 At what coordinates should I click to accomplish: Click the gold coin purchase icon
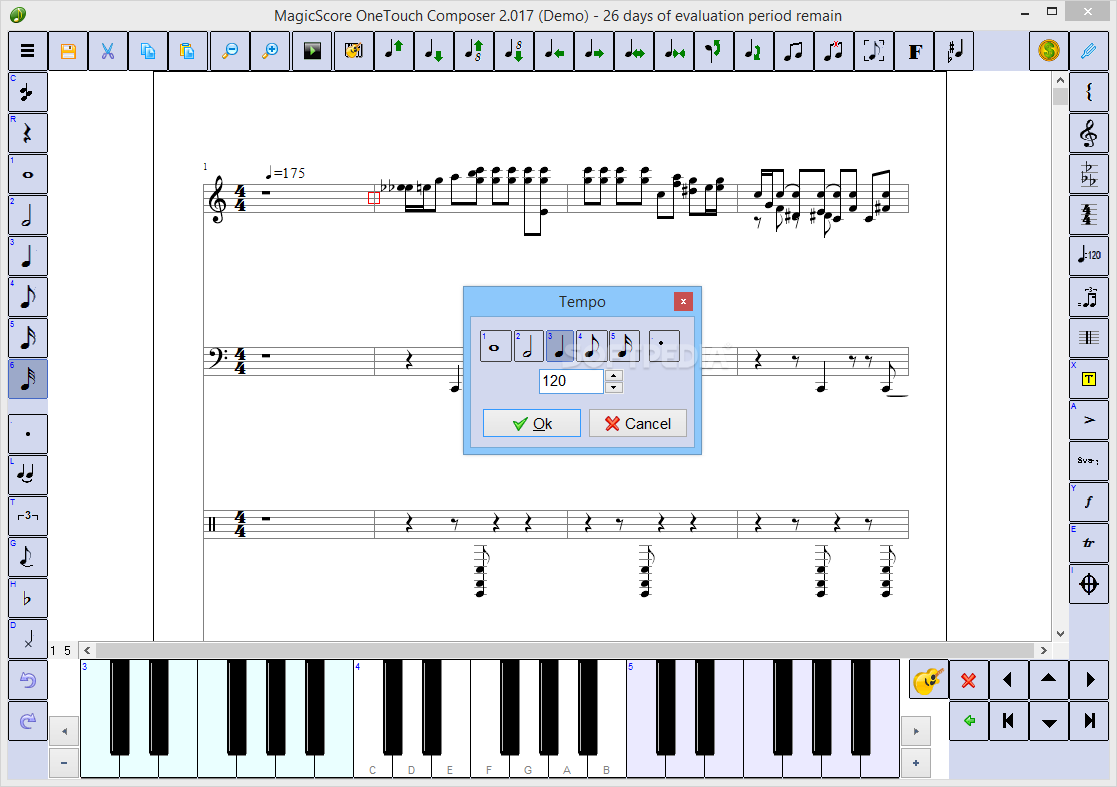pos(1049,51)
